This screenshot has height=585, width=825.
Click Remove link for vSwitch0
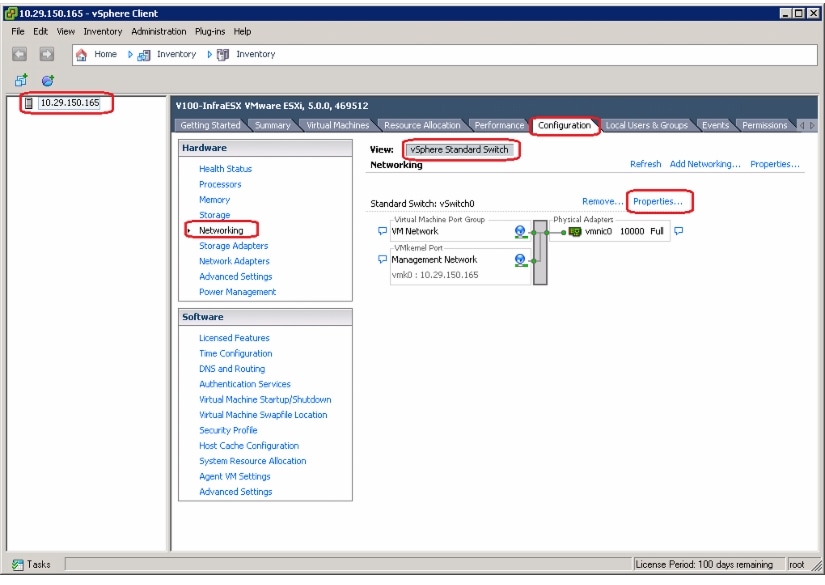(x=602, y=201)
